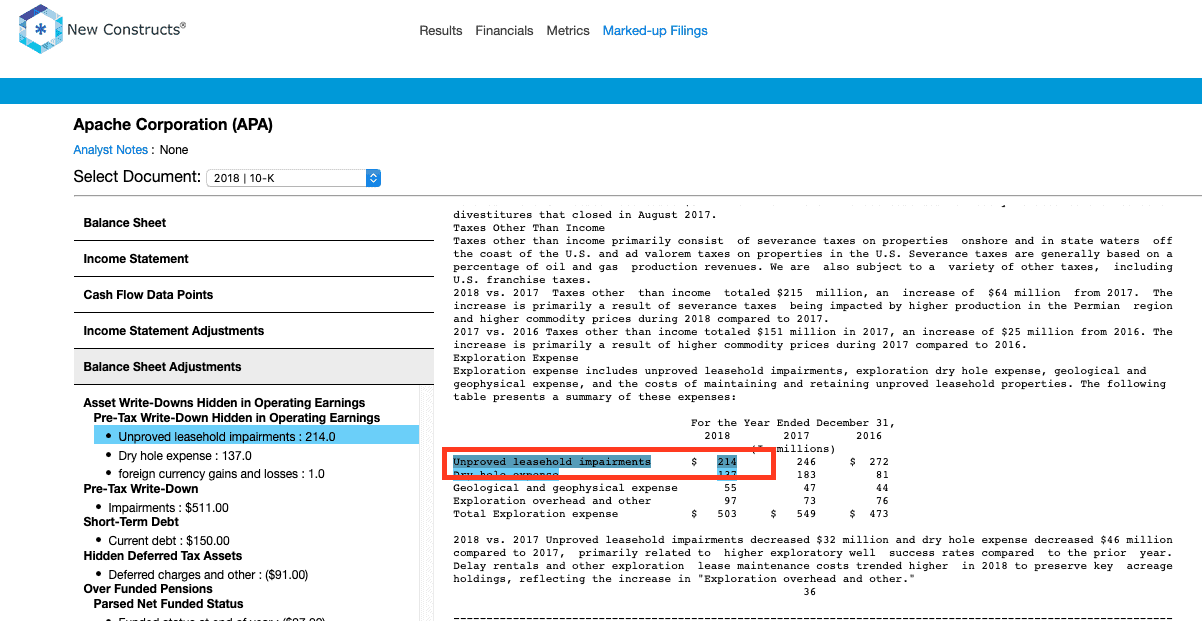Click Geological and geophysical expense row label
Image resolution: width=1202 pixels, height=621 pixels.
point(565,488)
